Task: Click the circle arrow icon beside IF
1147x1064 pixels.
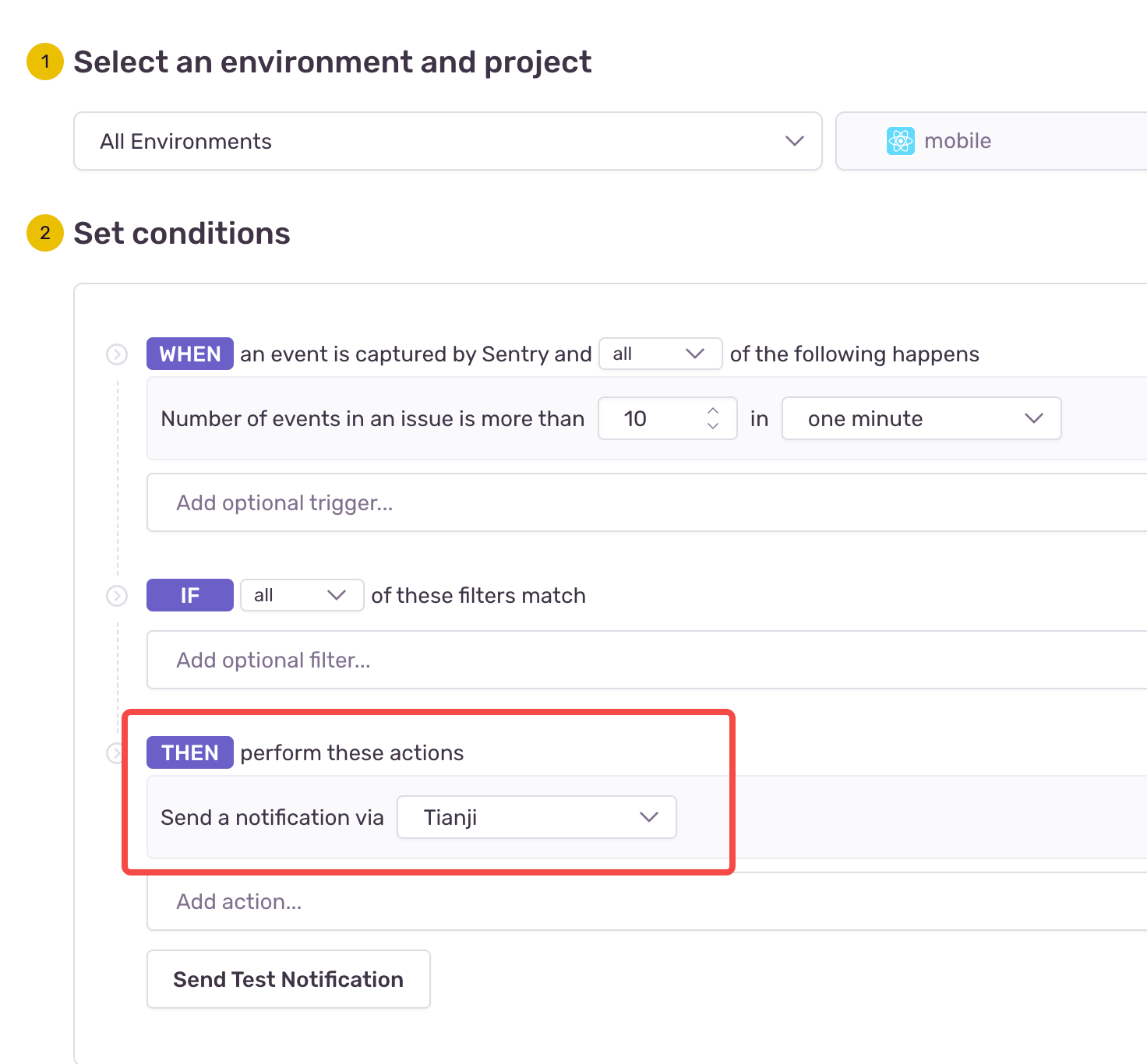Action: 117,596
